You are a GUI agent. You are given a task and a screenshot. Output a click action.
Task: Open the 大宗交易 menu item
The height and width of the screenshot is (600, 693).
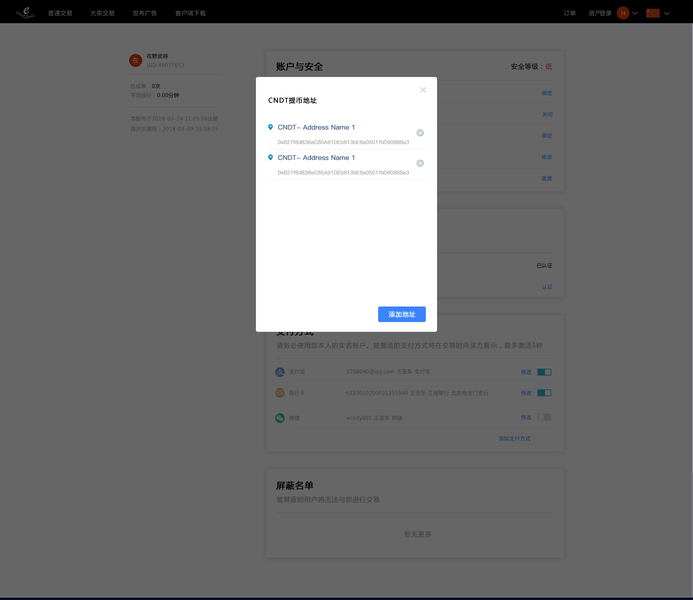(x=102, y=13)
